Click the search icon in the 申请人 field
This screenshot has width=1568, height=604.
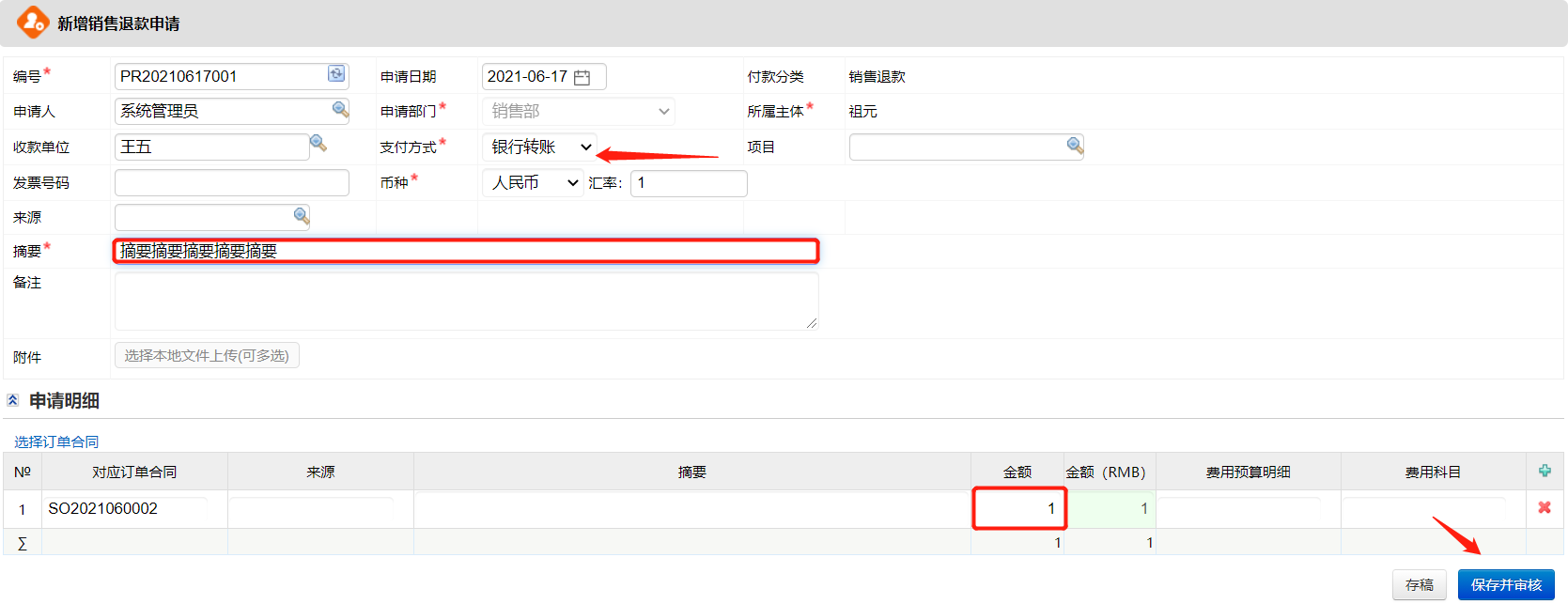(x=339, y=110)
